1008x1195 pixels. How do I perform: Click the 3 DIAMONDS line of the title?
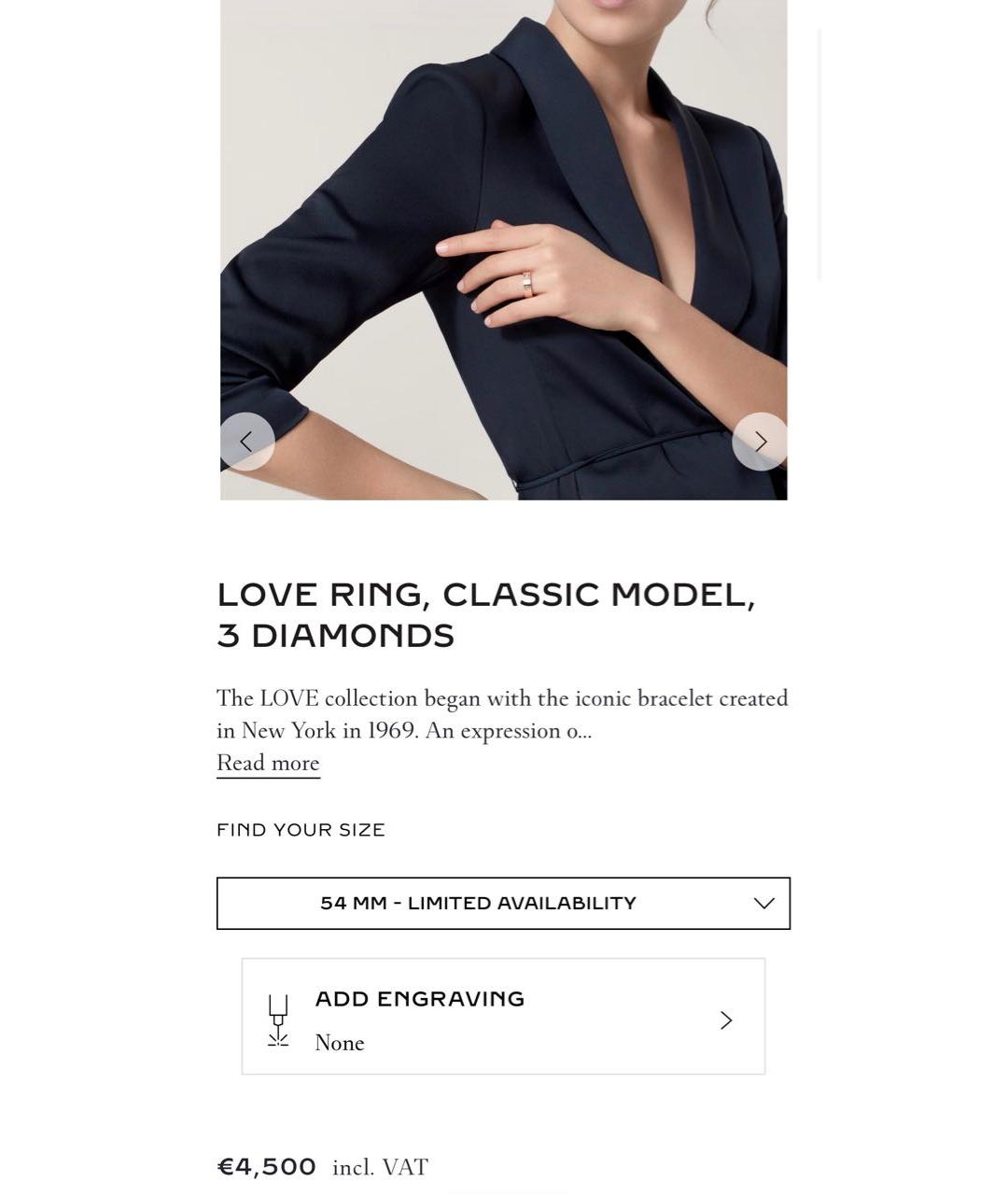click(336, 636)
